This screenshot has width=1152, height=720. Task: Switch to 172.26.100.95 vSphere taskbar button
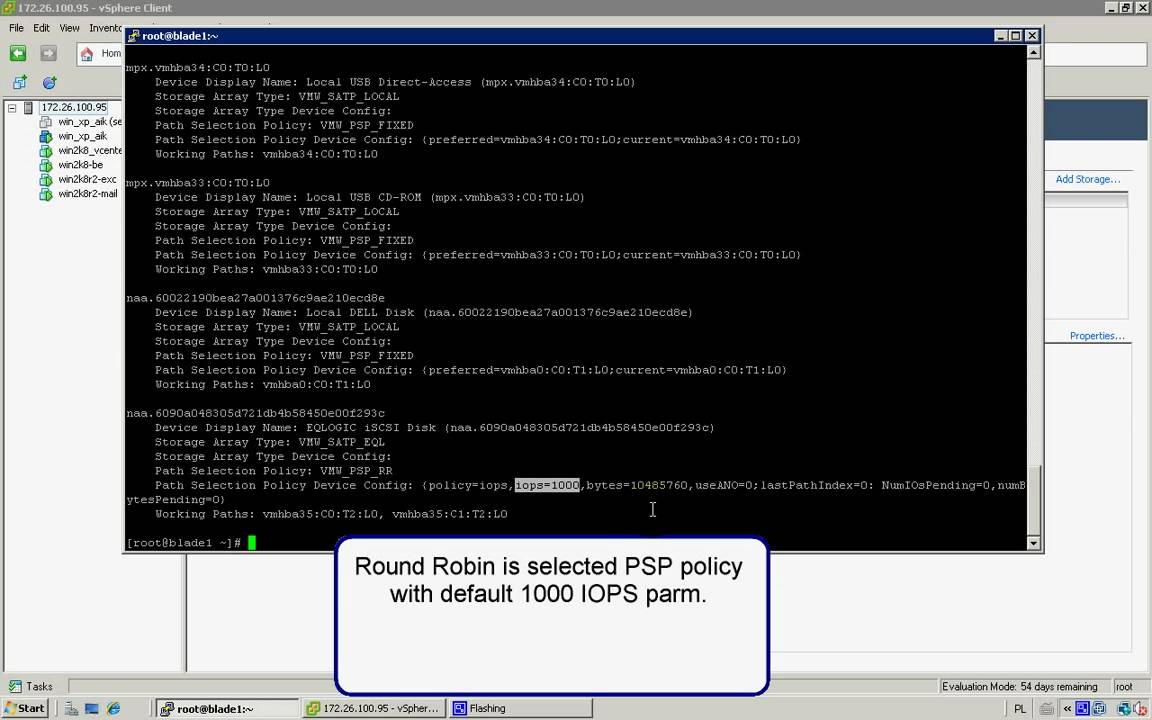[x=373, y=708]
